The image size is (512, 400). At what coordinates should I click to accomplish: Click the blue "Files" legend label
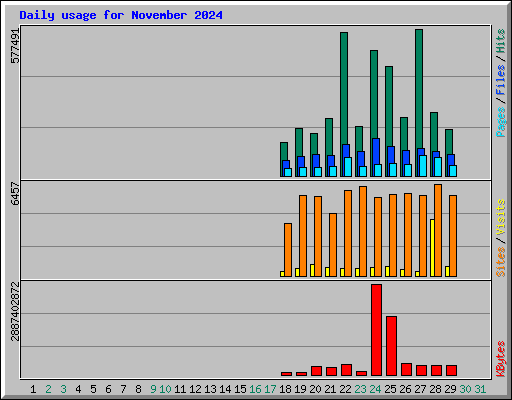501,80
